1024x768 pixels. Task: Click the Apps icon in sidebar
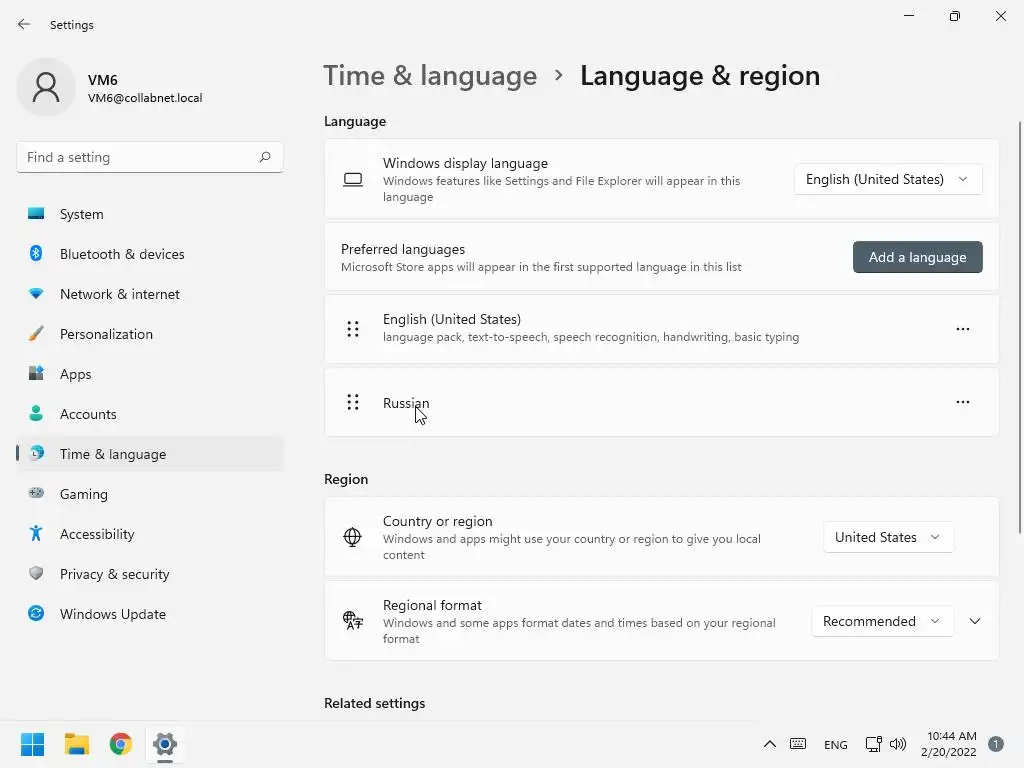coord(36,374)
